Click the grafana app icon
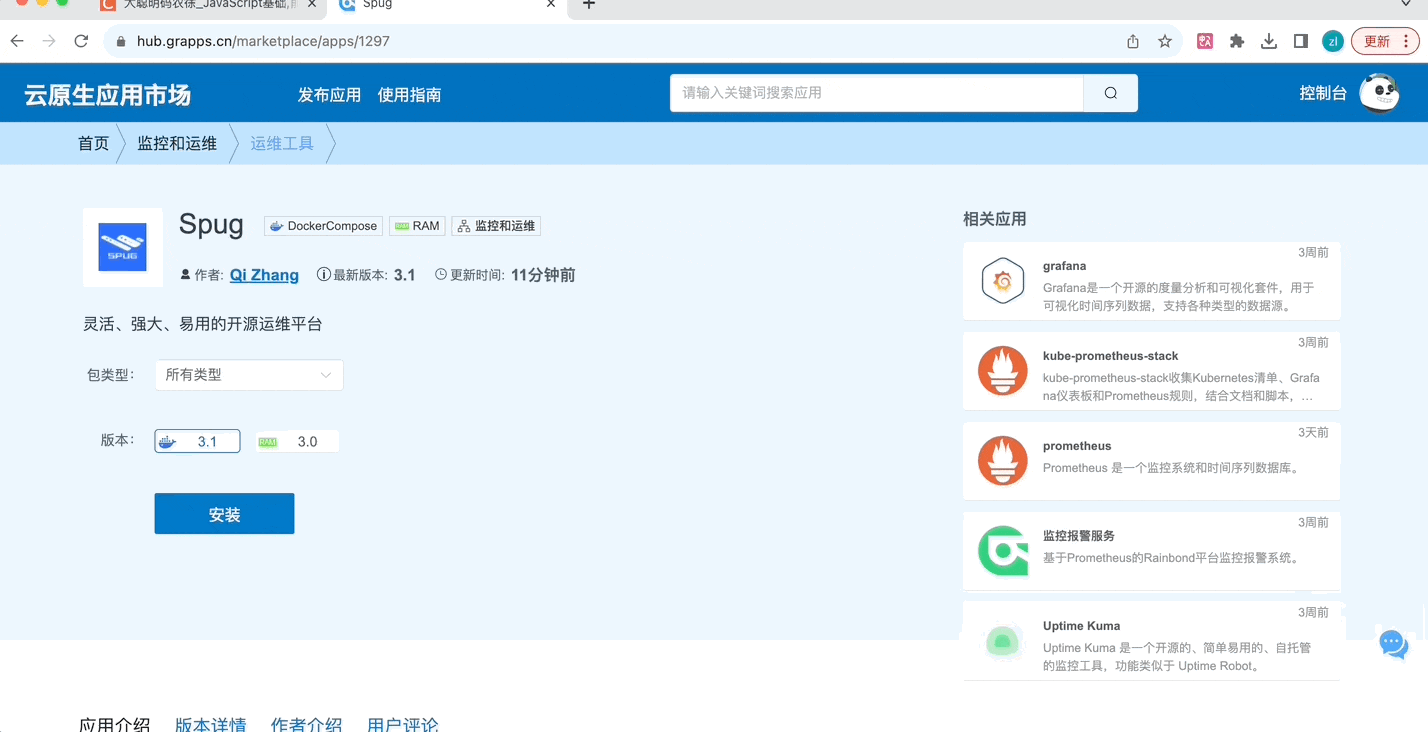 click(x=1003, y=281)
